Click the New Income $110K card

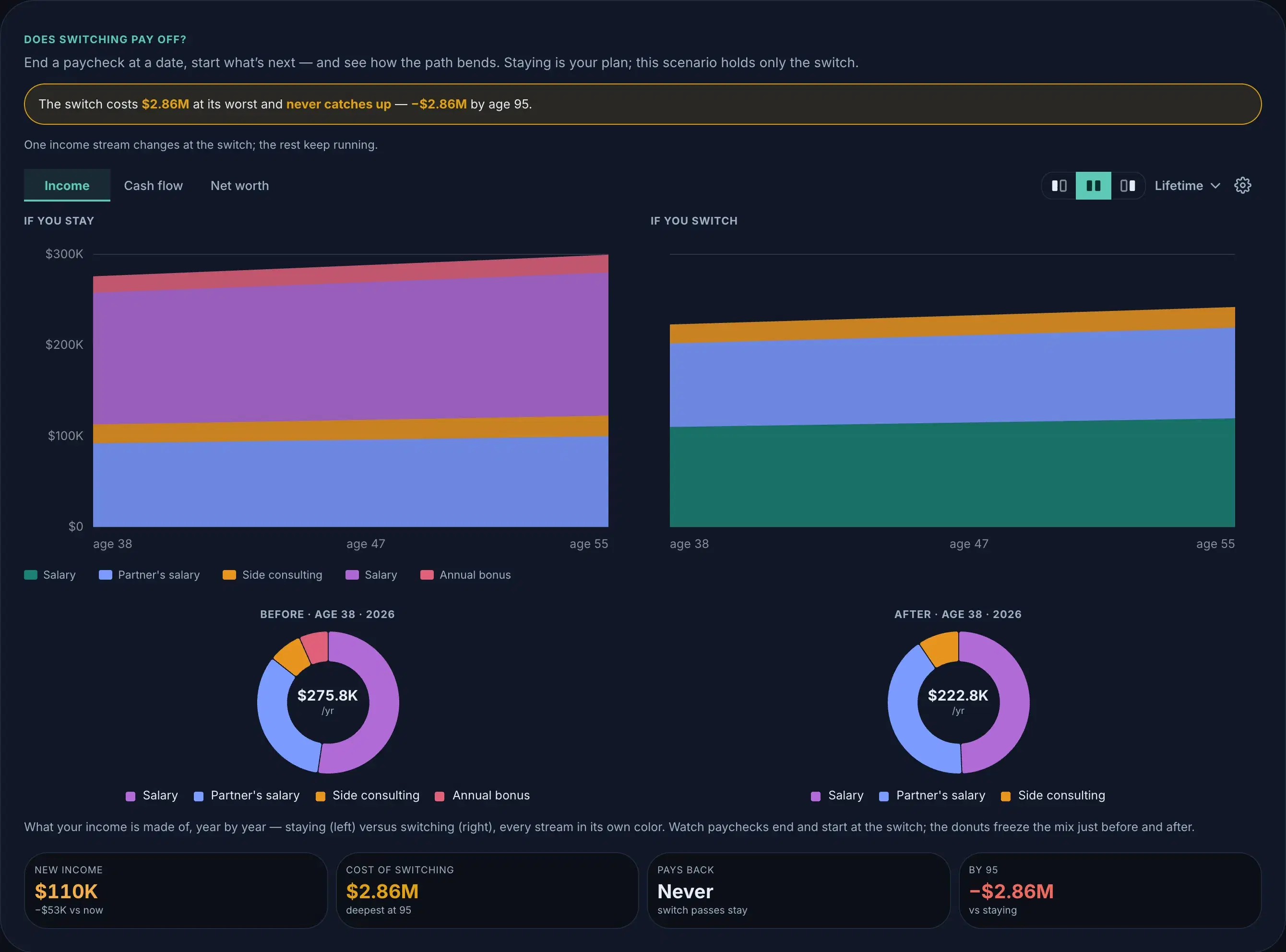[176, 890]
